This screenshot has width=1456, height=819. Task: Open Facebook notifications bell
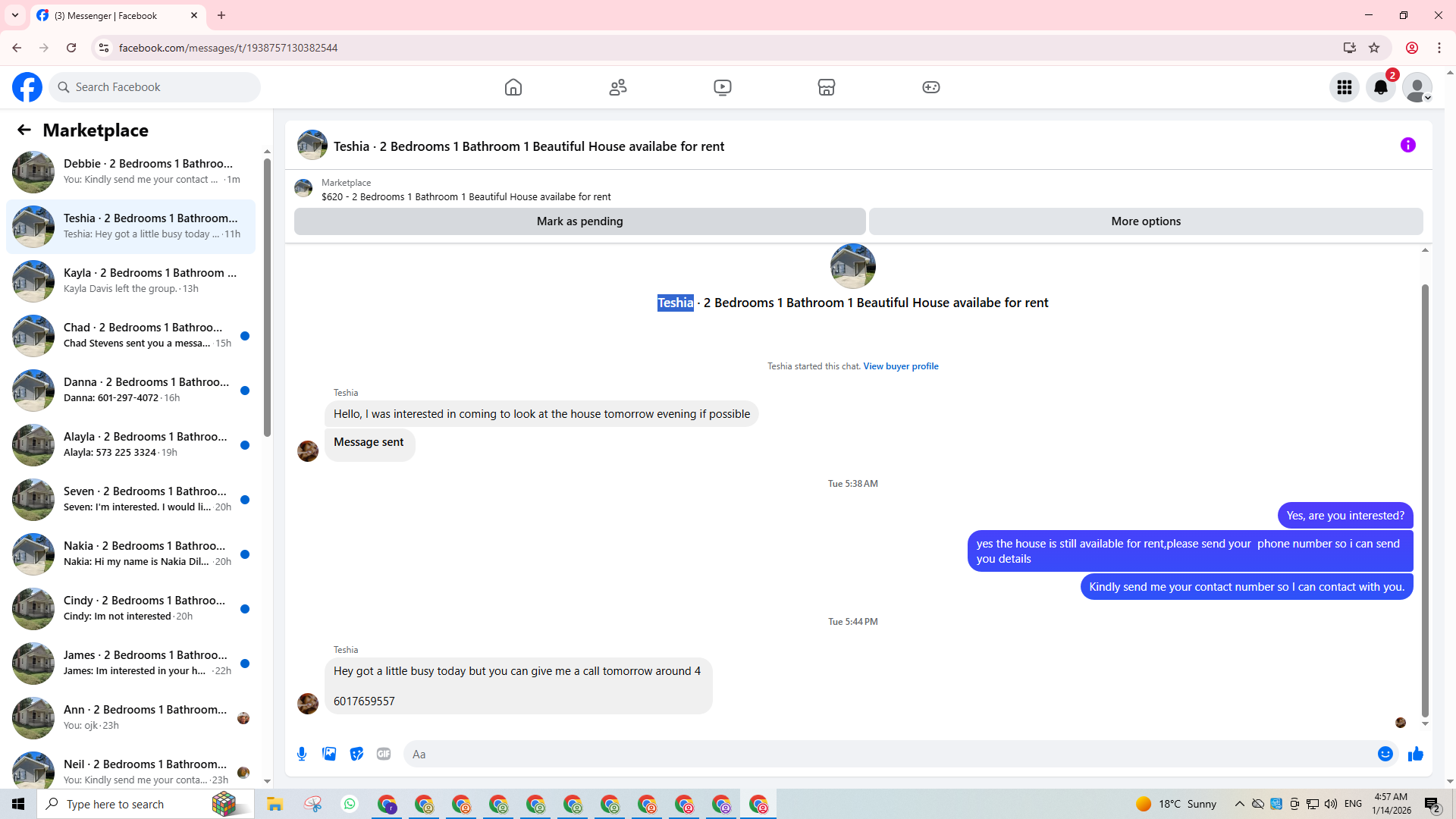click(1380, 87)
